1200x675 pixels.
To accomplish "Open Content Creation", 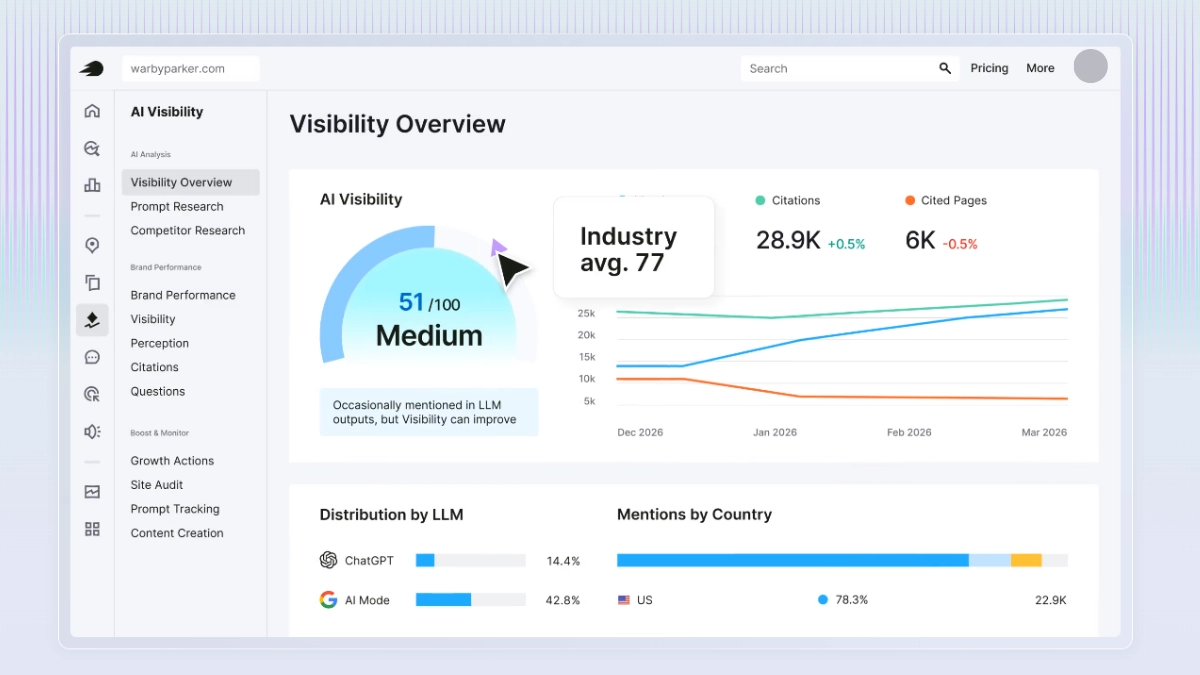I will tap(177, 533).
